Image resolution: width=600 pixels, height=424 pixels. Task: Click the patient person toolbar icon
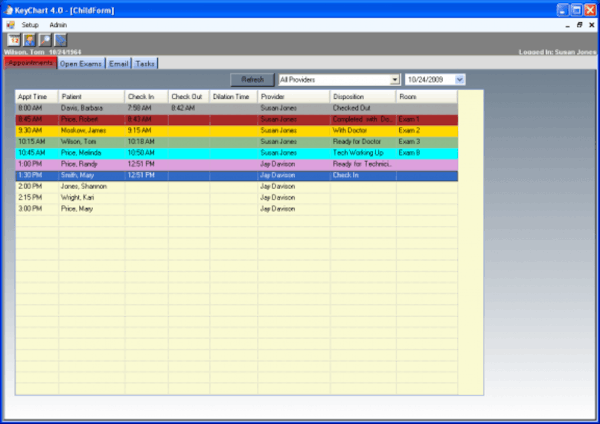tap(30, 40)
